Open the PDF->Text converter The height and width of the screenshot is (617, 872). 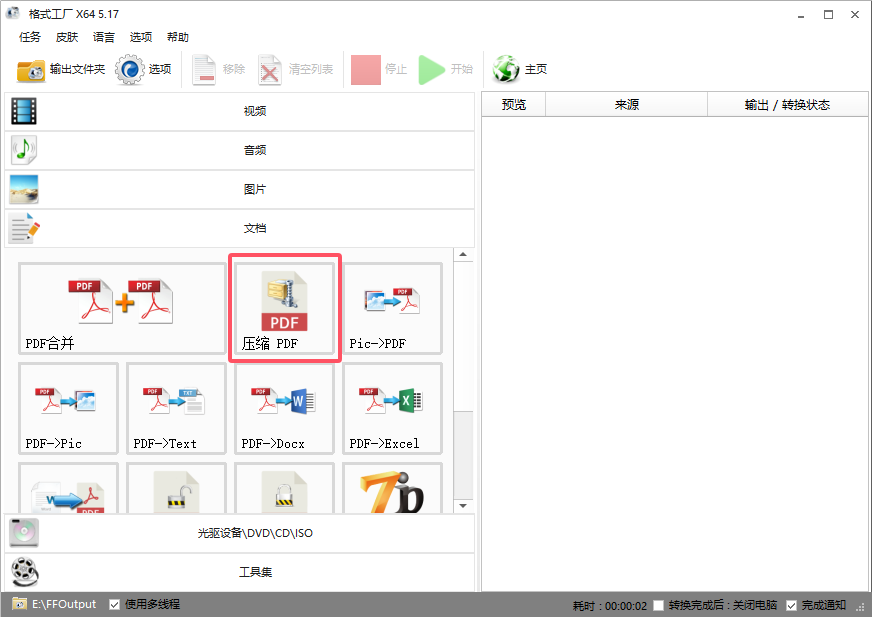(x=176, y=408)
